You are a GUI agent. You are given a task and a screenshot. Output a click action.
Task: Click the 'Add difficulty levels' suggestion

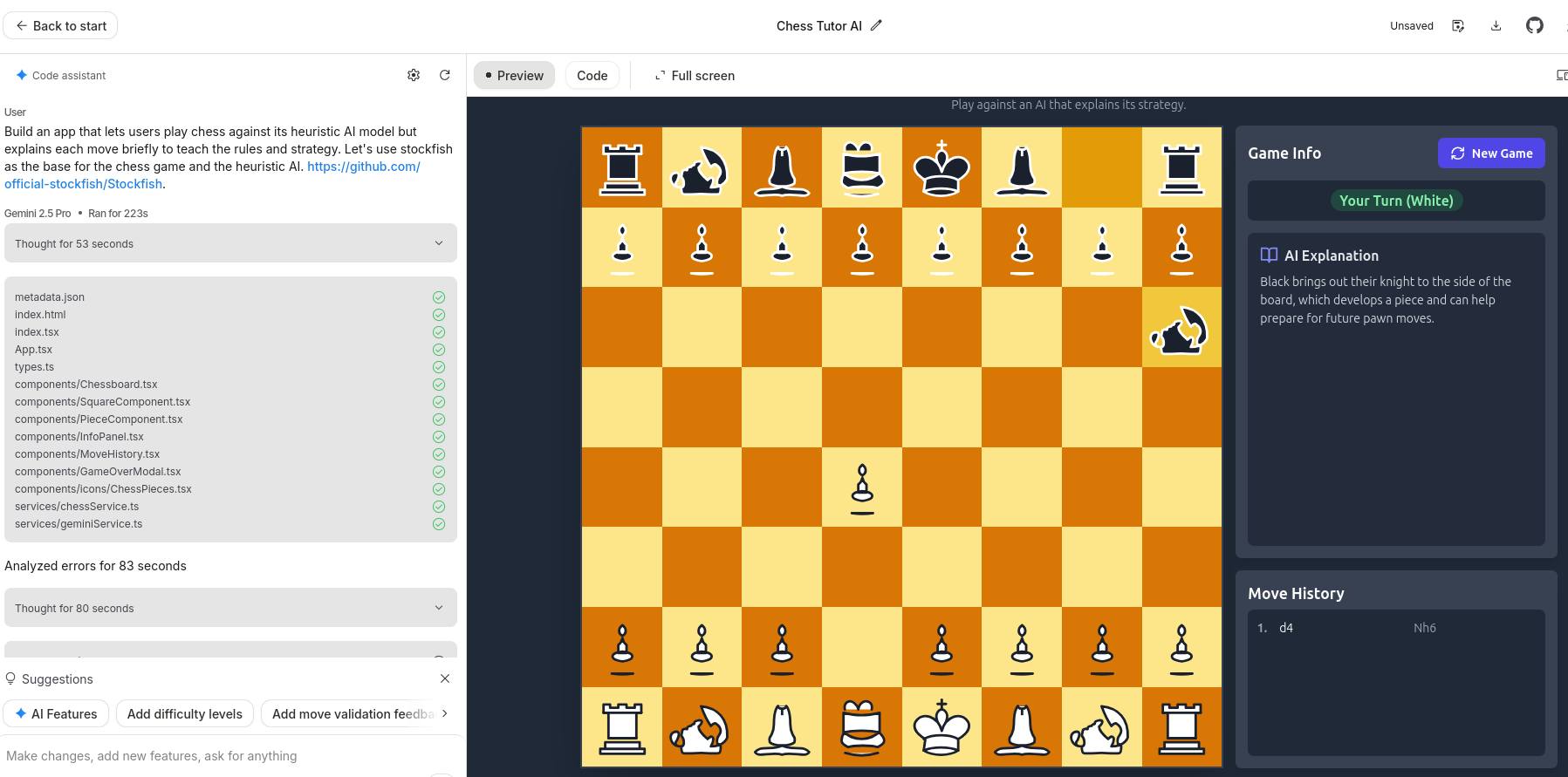(184, 714)
